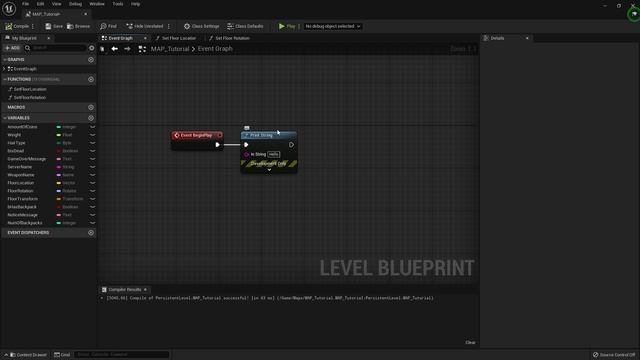Click Browse in the toolbar
Image resolution: width=640 pixels, height=360 pixels.
click(78, 26)
